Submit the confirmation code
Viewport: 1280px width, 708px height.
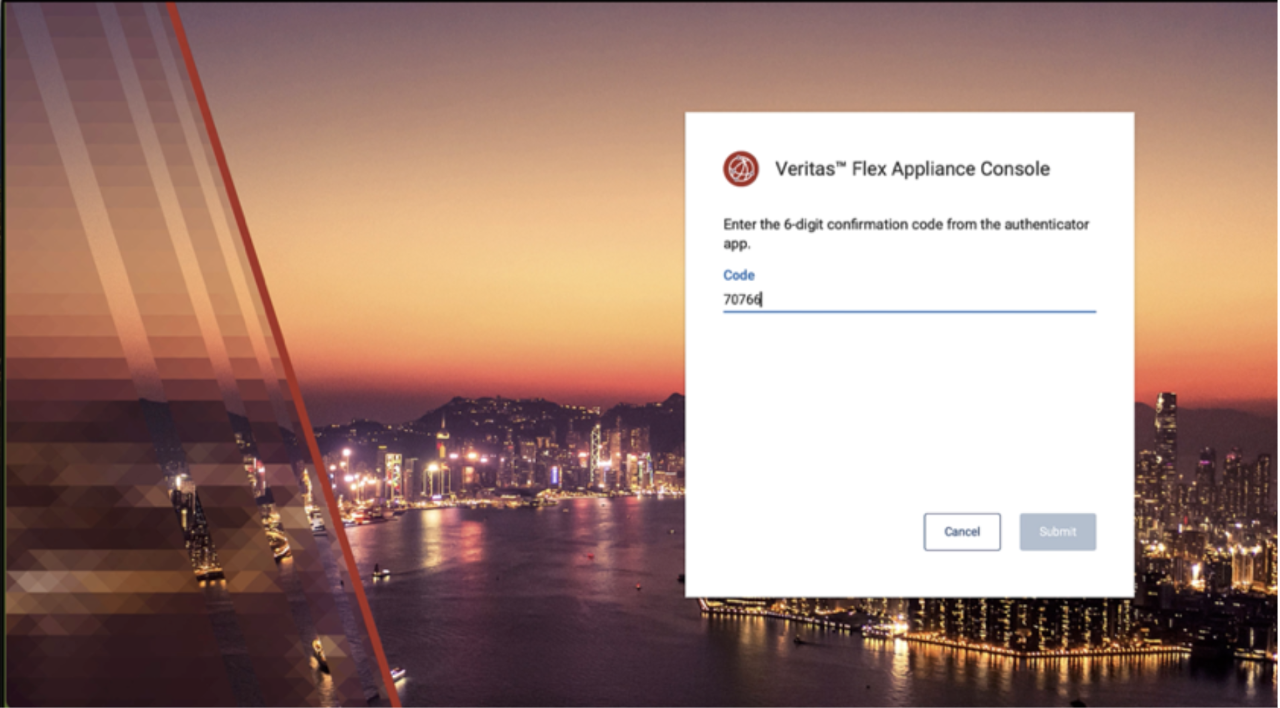tap(1057, 532)
